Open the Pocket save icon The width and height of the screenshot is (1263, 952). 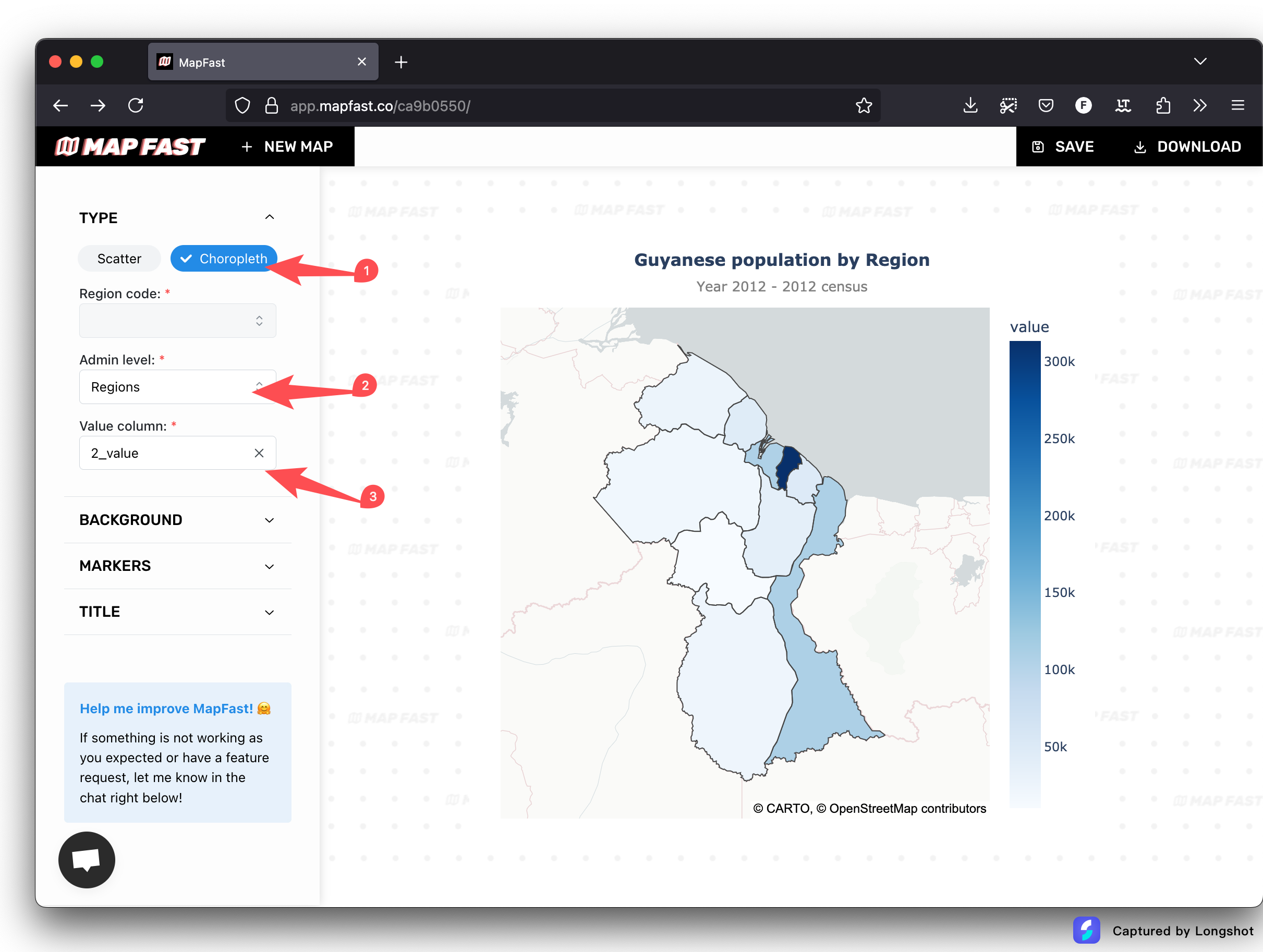(x=1046, y=106)
